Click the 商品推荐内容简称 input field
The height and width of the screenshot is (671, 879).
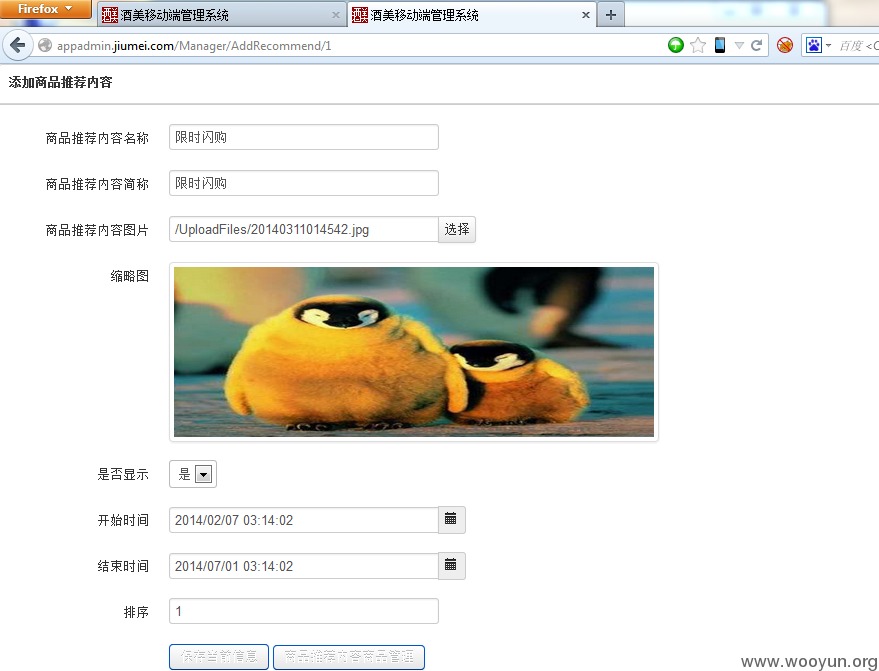[x=304, y=183]
